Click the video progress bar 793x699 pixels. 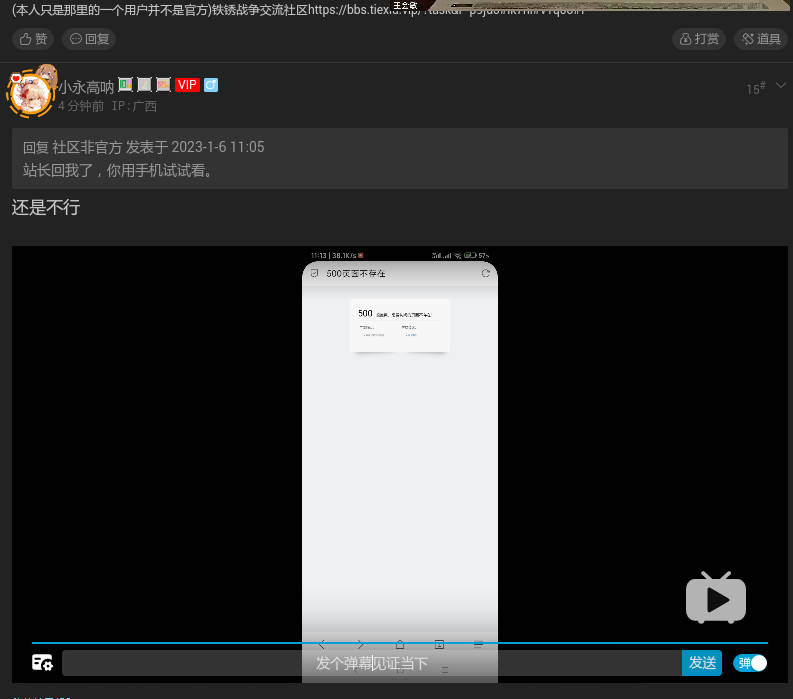coord(399,642)
